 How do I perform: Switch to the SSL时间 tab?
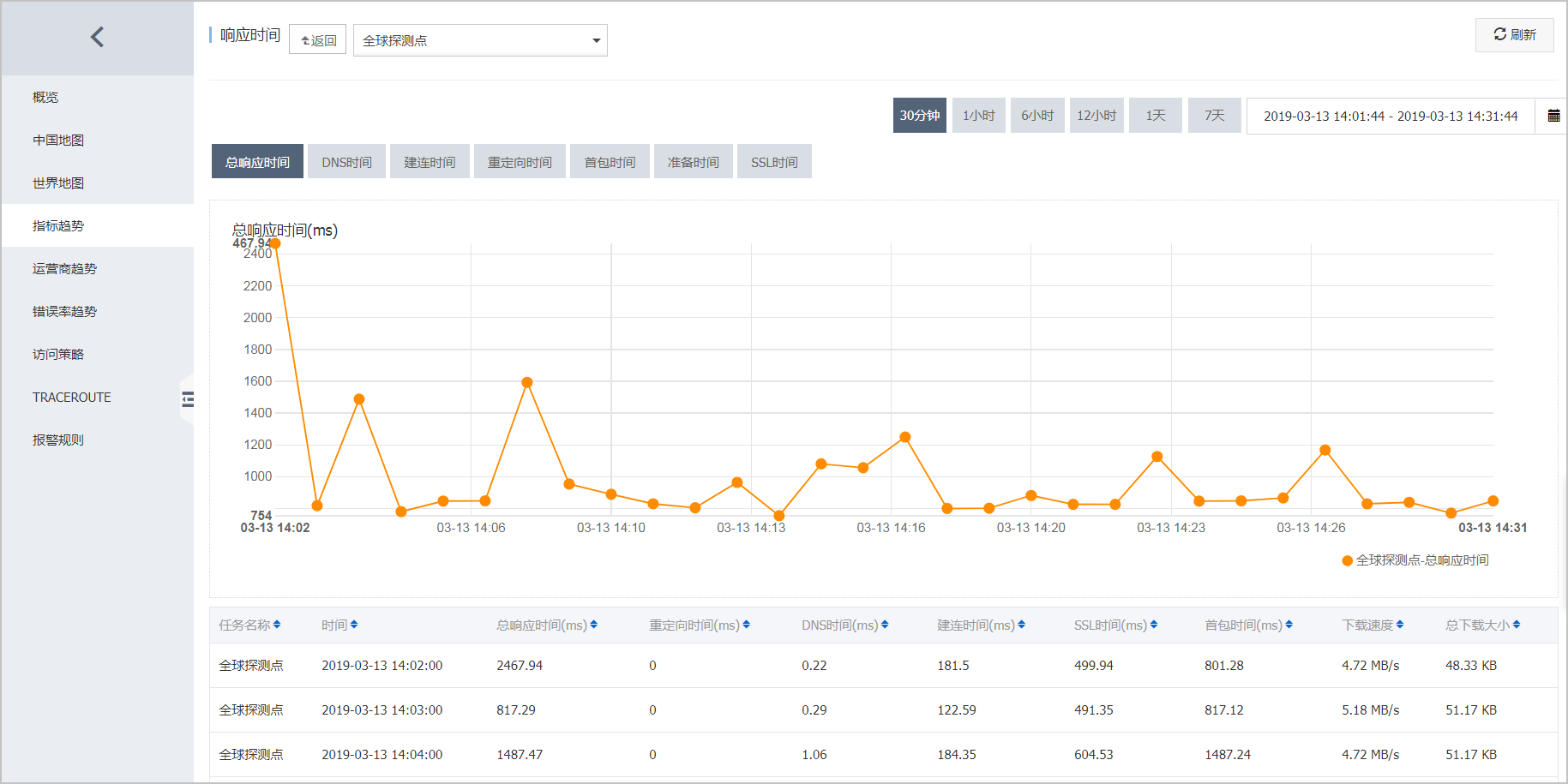[774, 162]
